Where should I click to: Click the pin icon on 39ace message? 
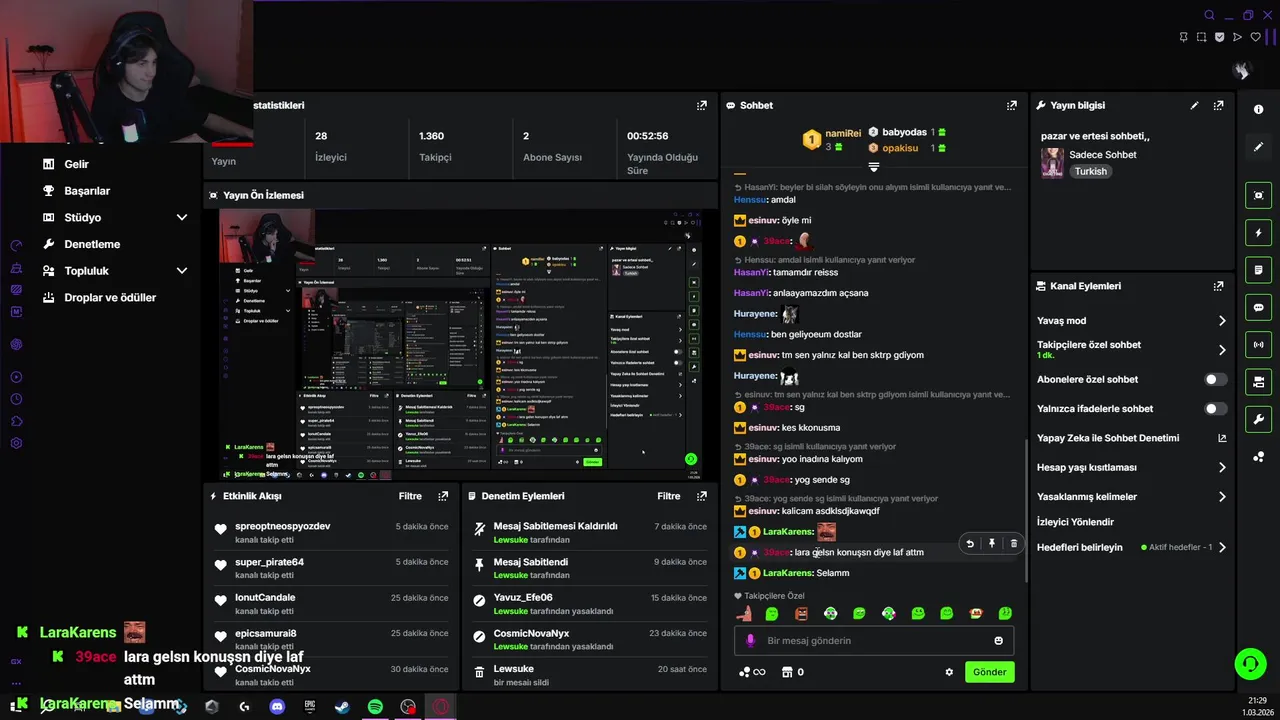992,544
